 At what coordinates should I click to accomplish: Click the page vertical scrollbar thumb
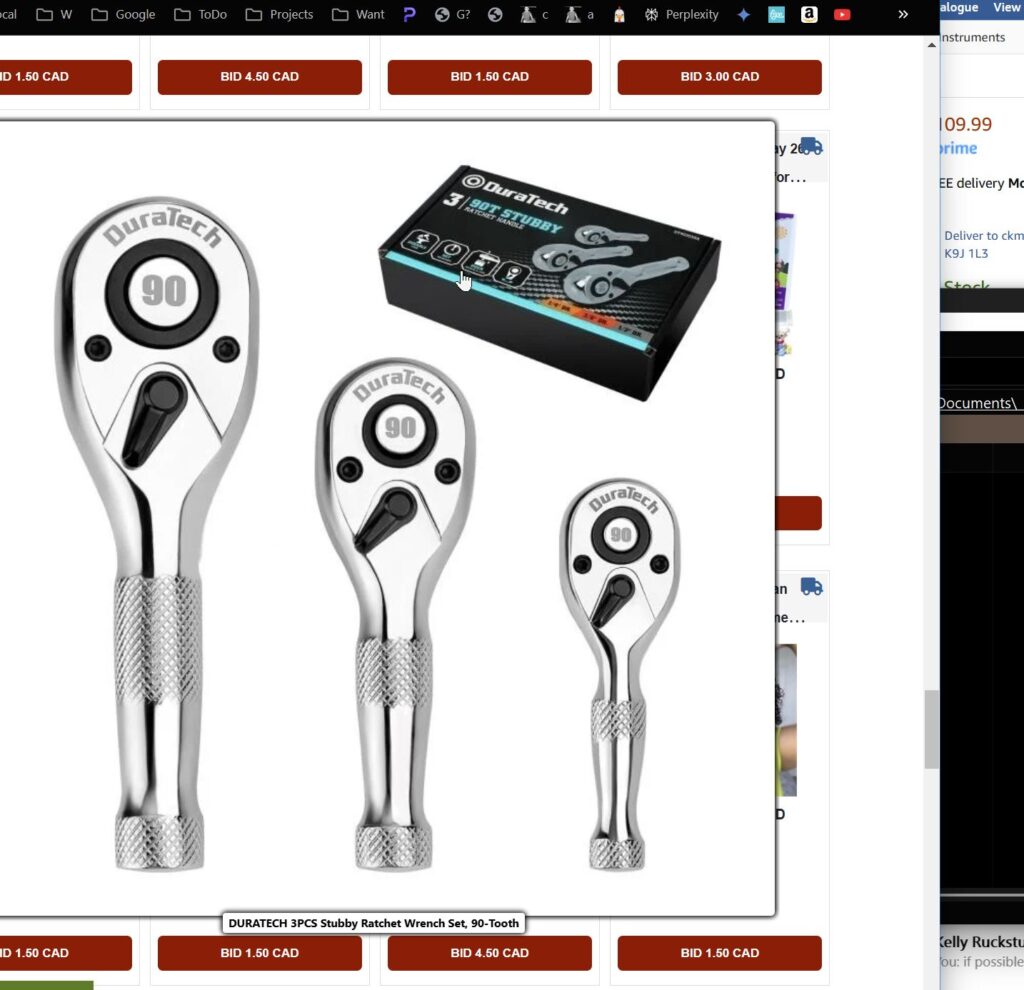pos(931,729)
